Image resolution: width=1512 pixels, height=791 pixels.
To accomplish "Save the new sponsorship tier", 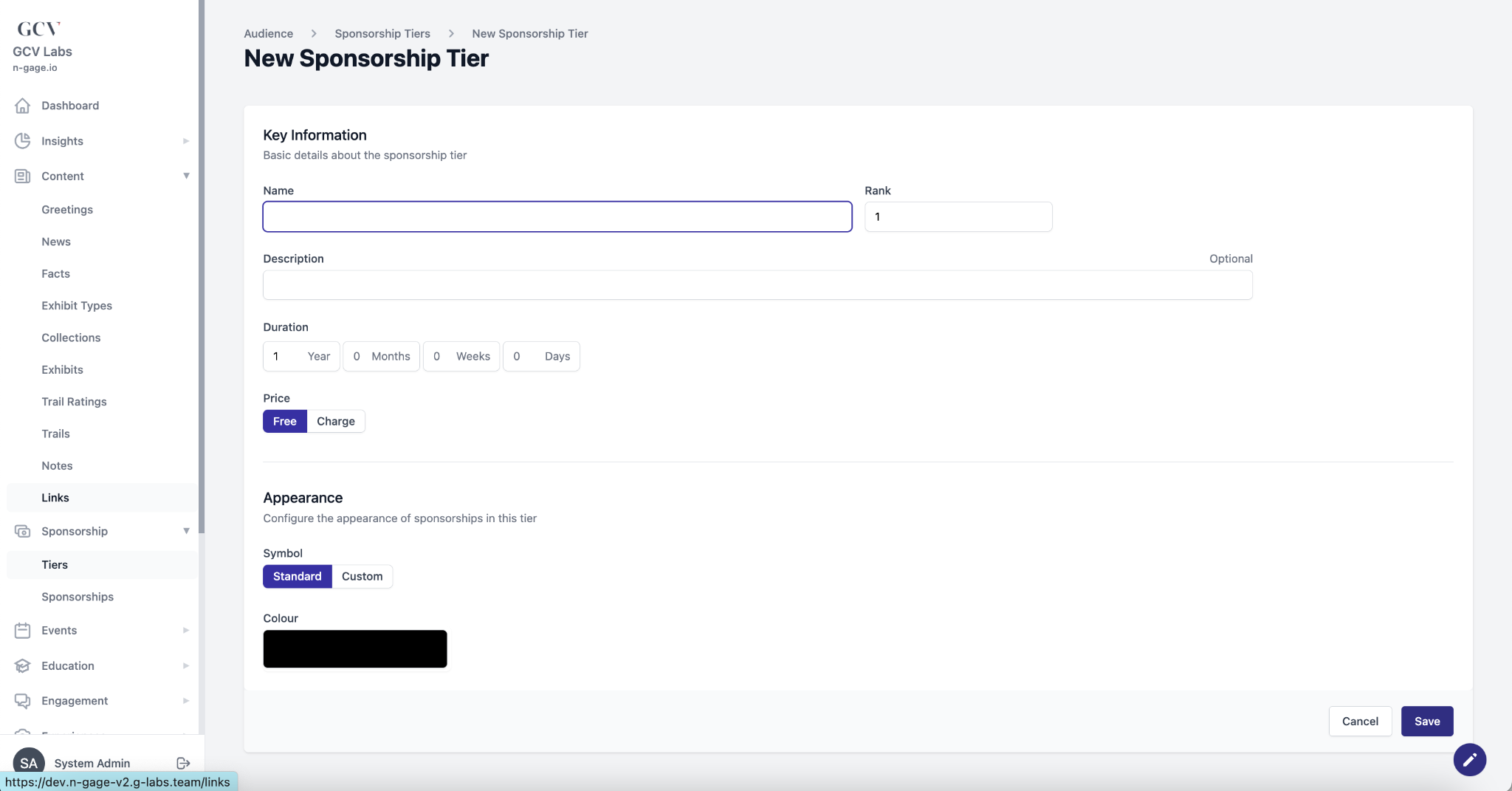I will (x=1426, y=722).
